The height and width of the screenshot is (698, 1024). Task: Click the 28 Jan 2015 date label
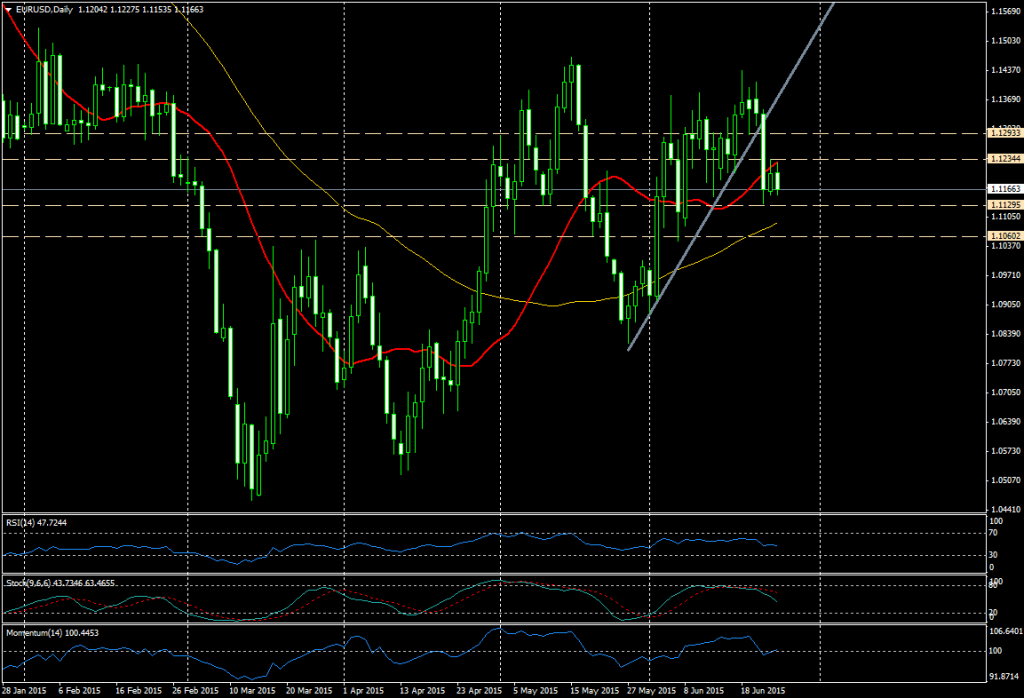pos(25,690)
